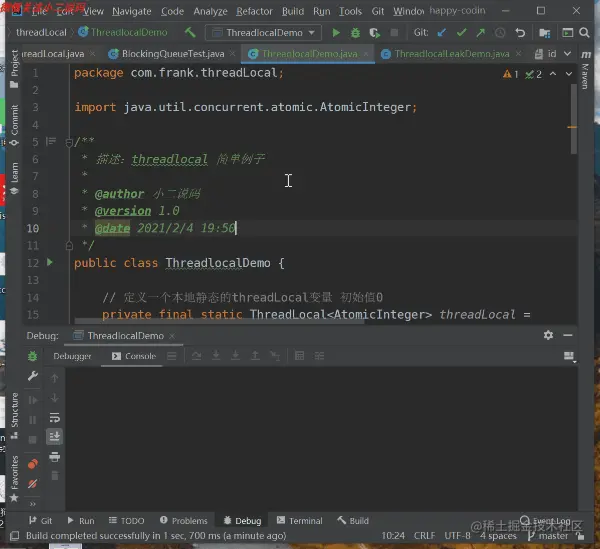Open the Build tool window button
Screen dimensions: 600x549
click(x=353, y=521)
